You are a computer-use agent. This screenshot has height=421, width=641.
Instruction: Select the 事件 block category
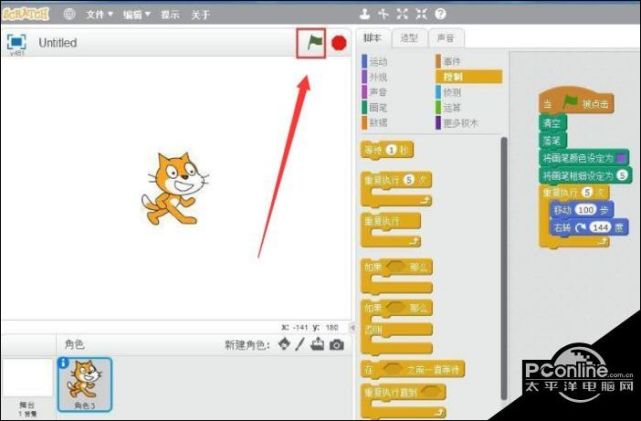click(x=448, y=62)
